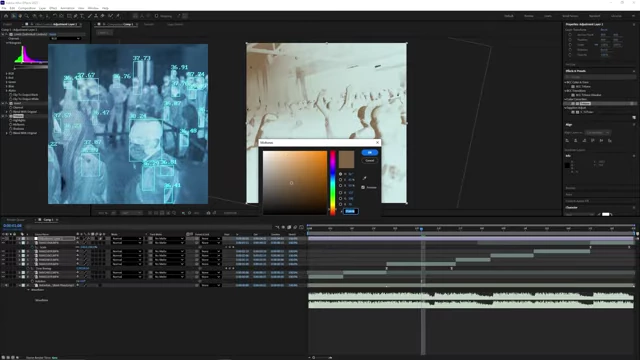
Task: Select the Type text tool
Action: (82, 16)
